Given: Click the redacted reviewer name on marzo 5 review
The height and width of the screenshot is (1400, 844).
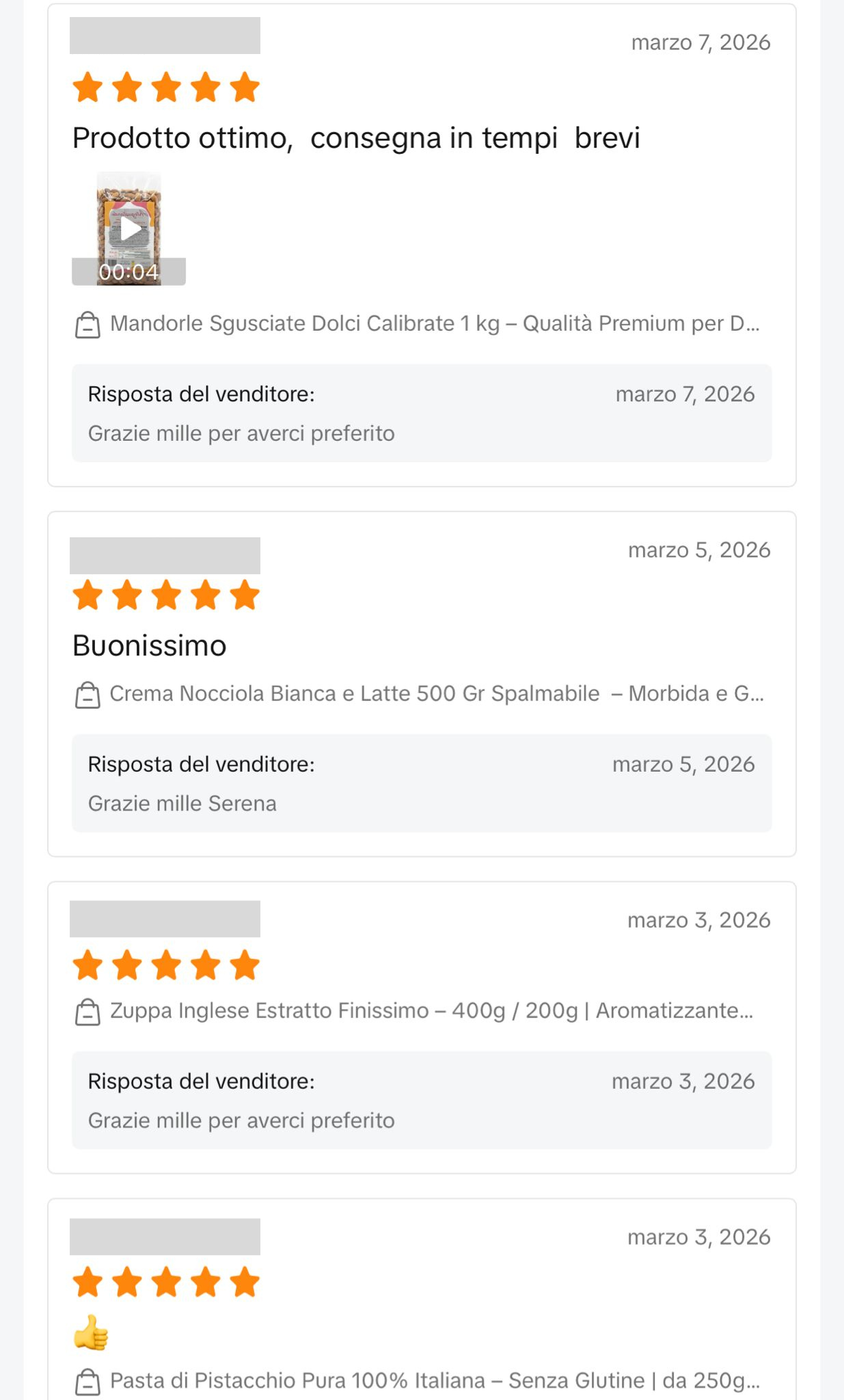Looking at the screenshot, I should point(165,556).
